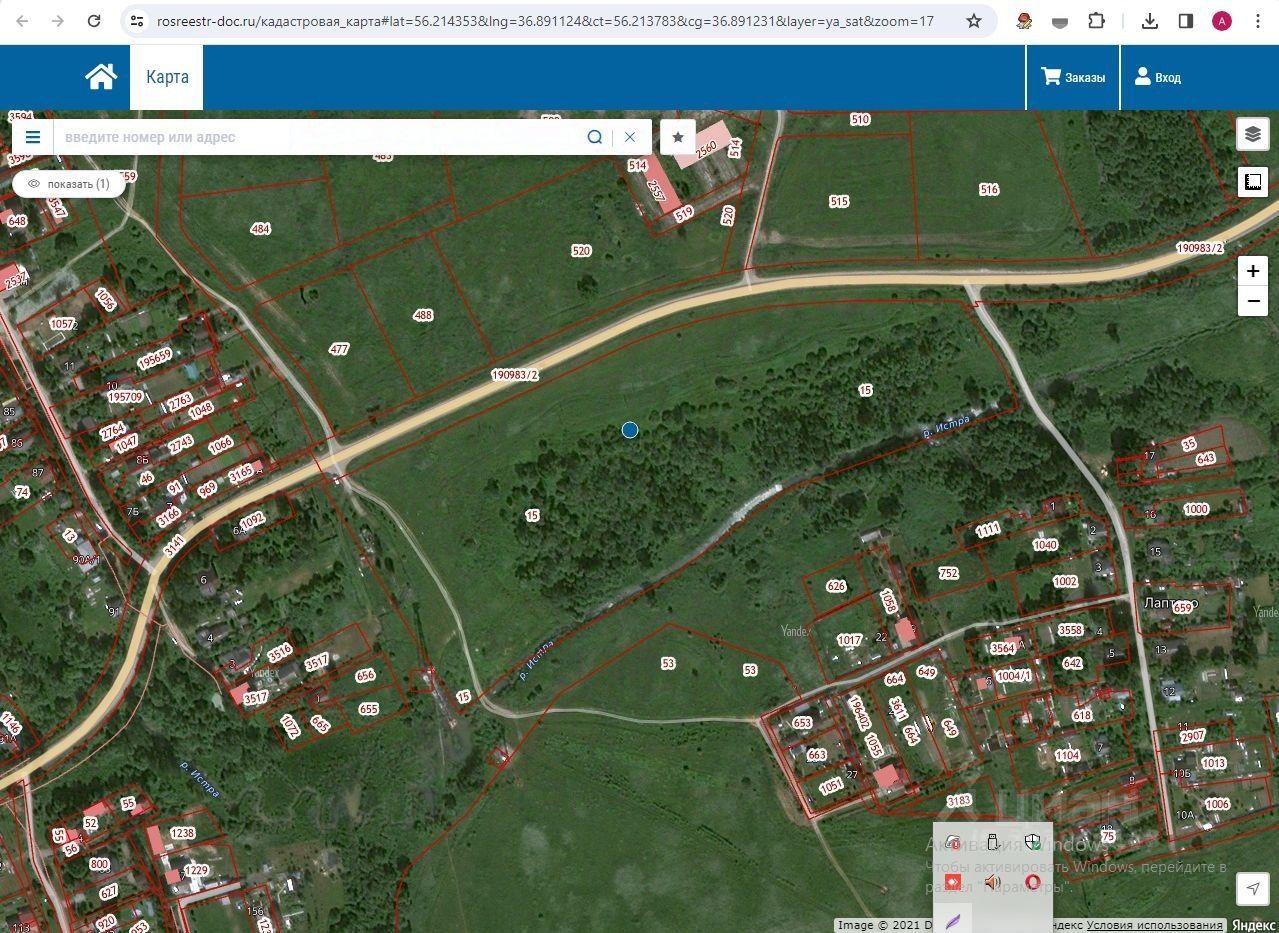The image size is (1279, 933).
Task: Open the hamburger menu beside search field
Action: (x=33, y=137)
